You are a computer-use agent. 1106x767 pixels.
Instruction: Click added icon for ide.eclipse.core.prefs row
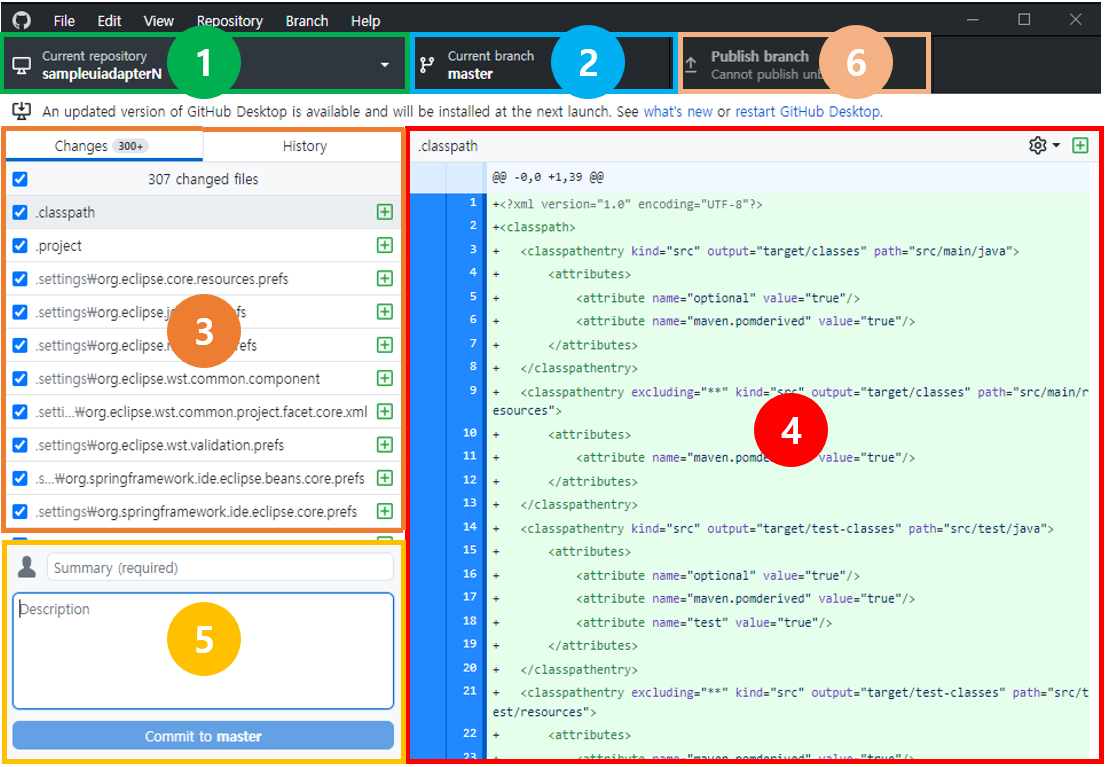[384, 511]
